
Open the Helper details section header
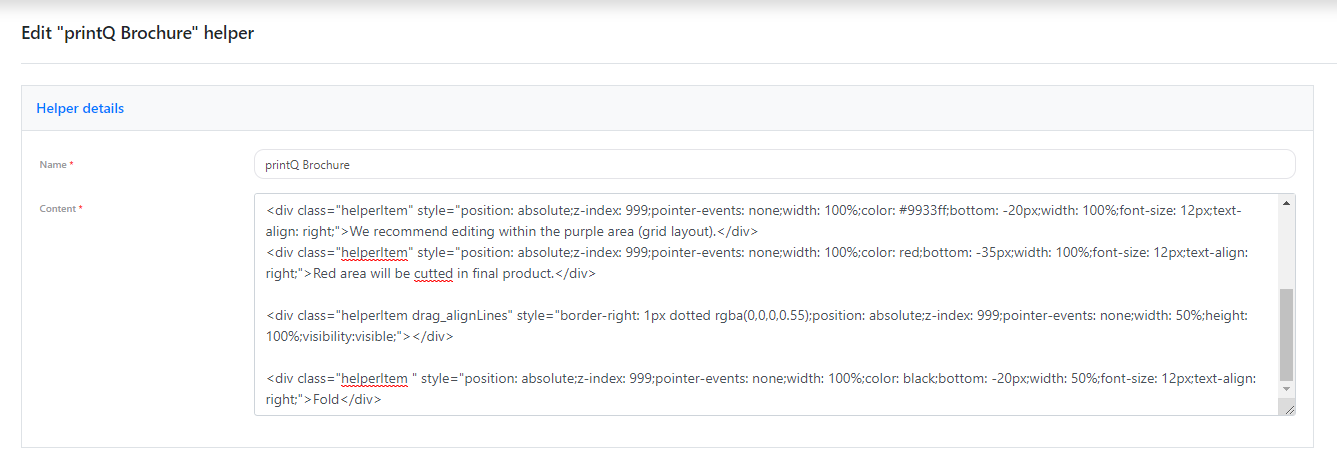(x=80, y=108)
